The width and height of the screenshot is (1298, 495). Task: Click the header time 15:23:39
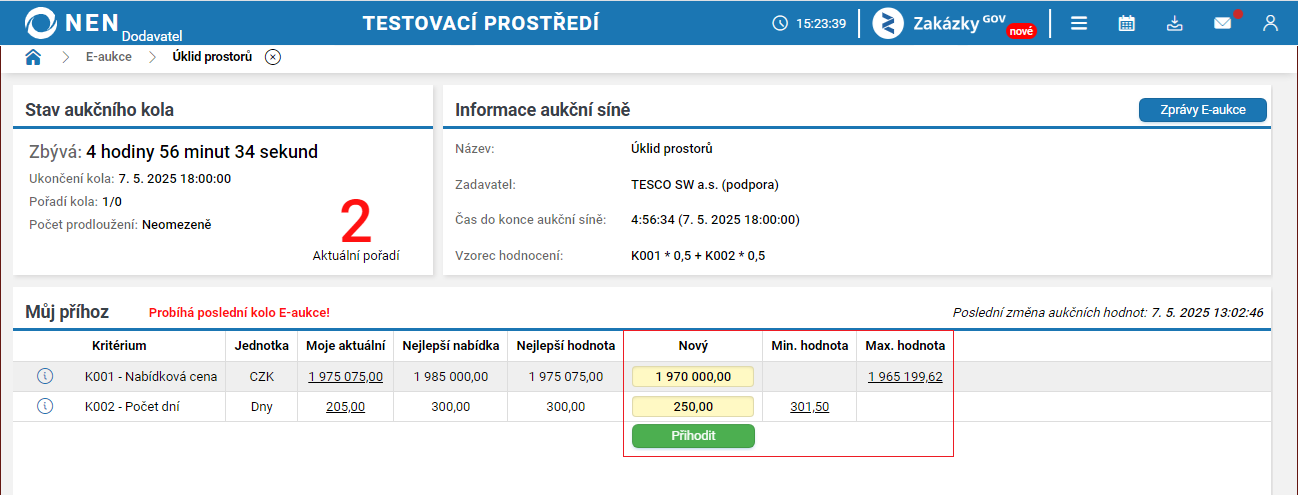click(x=821, y=23)
